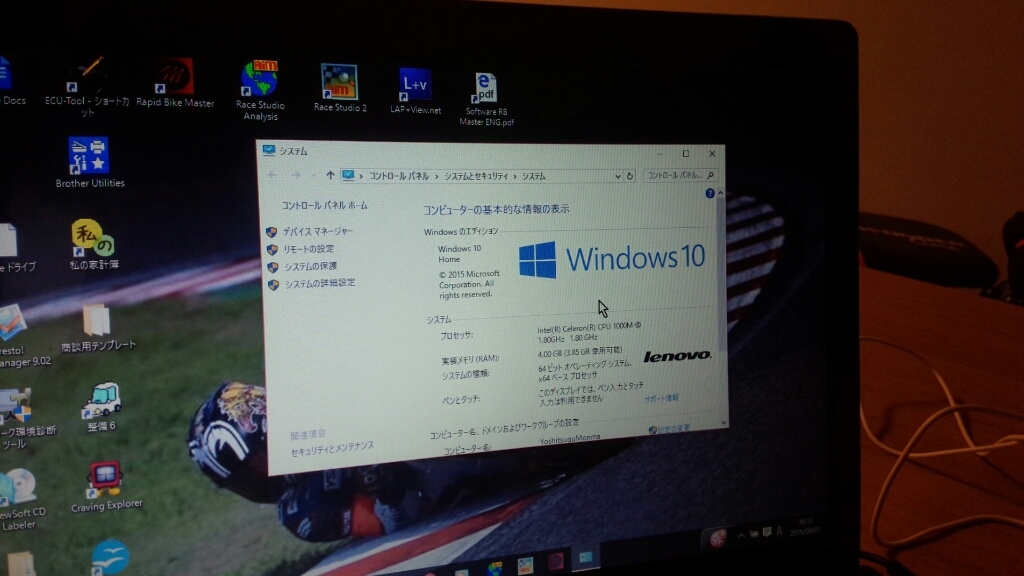Click デバイス マネージャー link in sidebar
Screen dimensions: 1024x576
coord(317,231)
